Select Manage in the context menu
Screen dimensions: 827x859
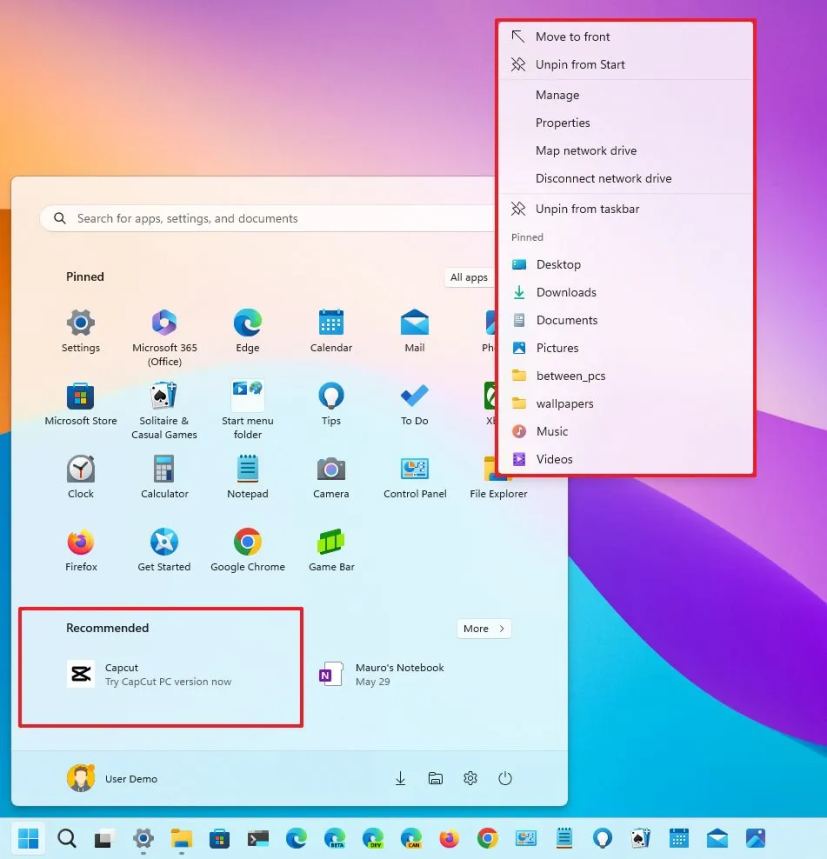[625, 95]
